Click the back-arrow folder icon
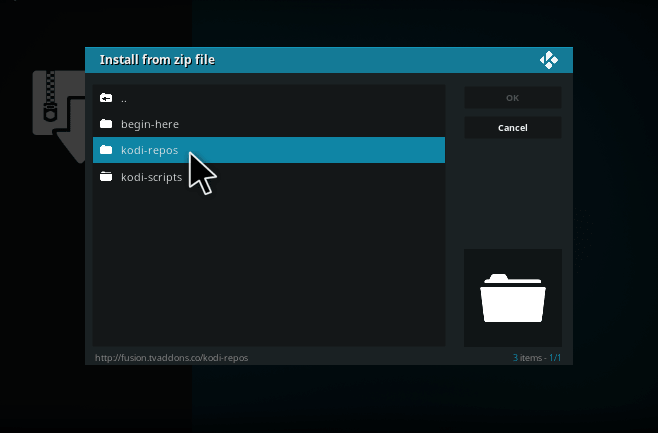This screenshot has width=658, height=433. pyautogui.click(x=106, y=98)
